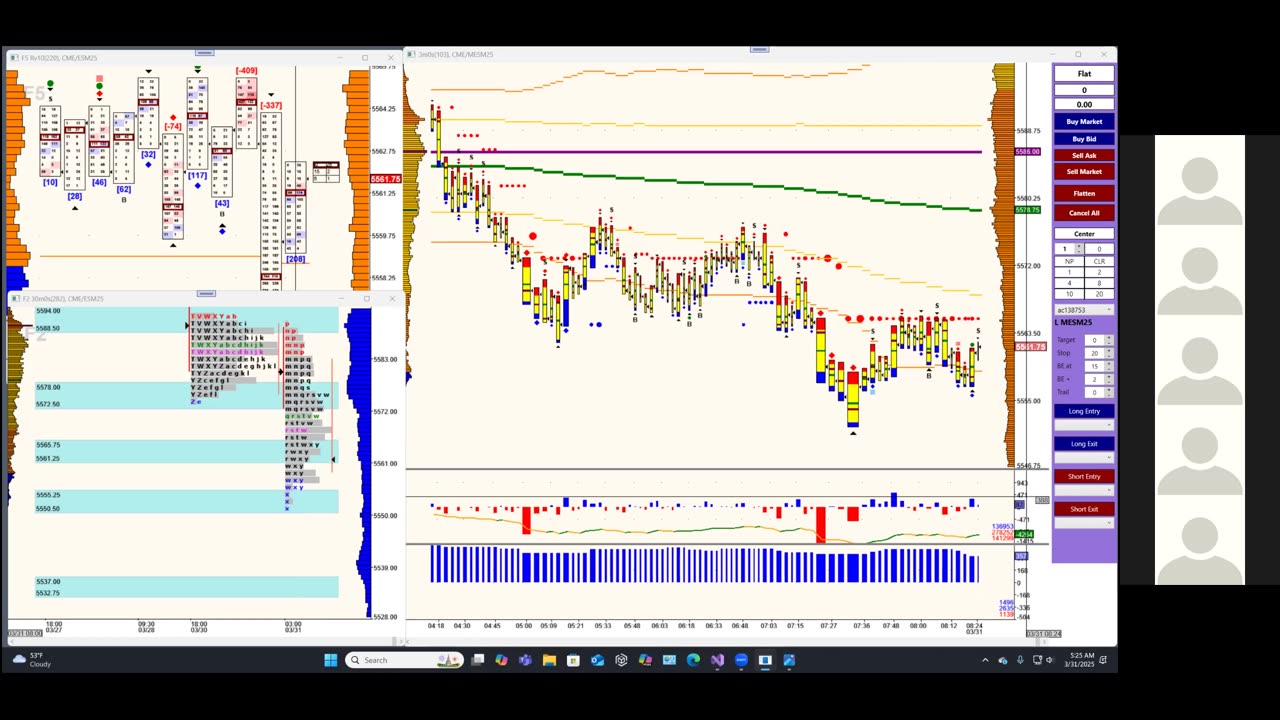Click the 0.00 profit and loss box
This screenshot has width=1280, height=720.
click(1084, 104)
